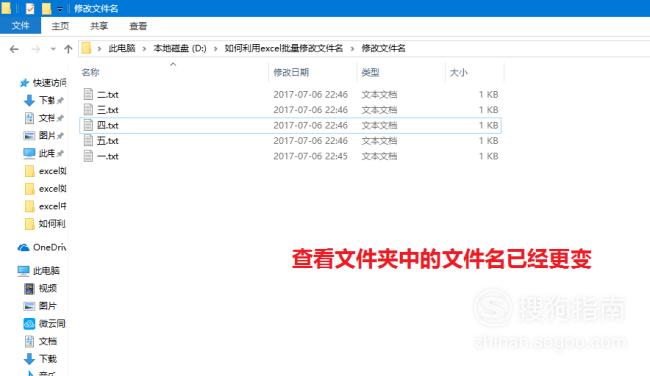Switch to the 共享 ribbon tab
Image resolution: width=650 pixels, height=376 pixels.
tap(99, 26)
